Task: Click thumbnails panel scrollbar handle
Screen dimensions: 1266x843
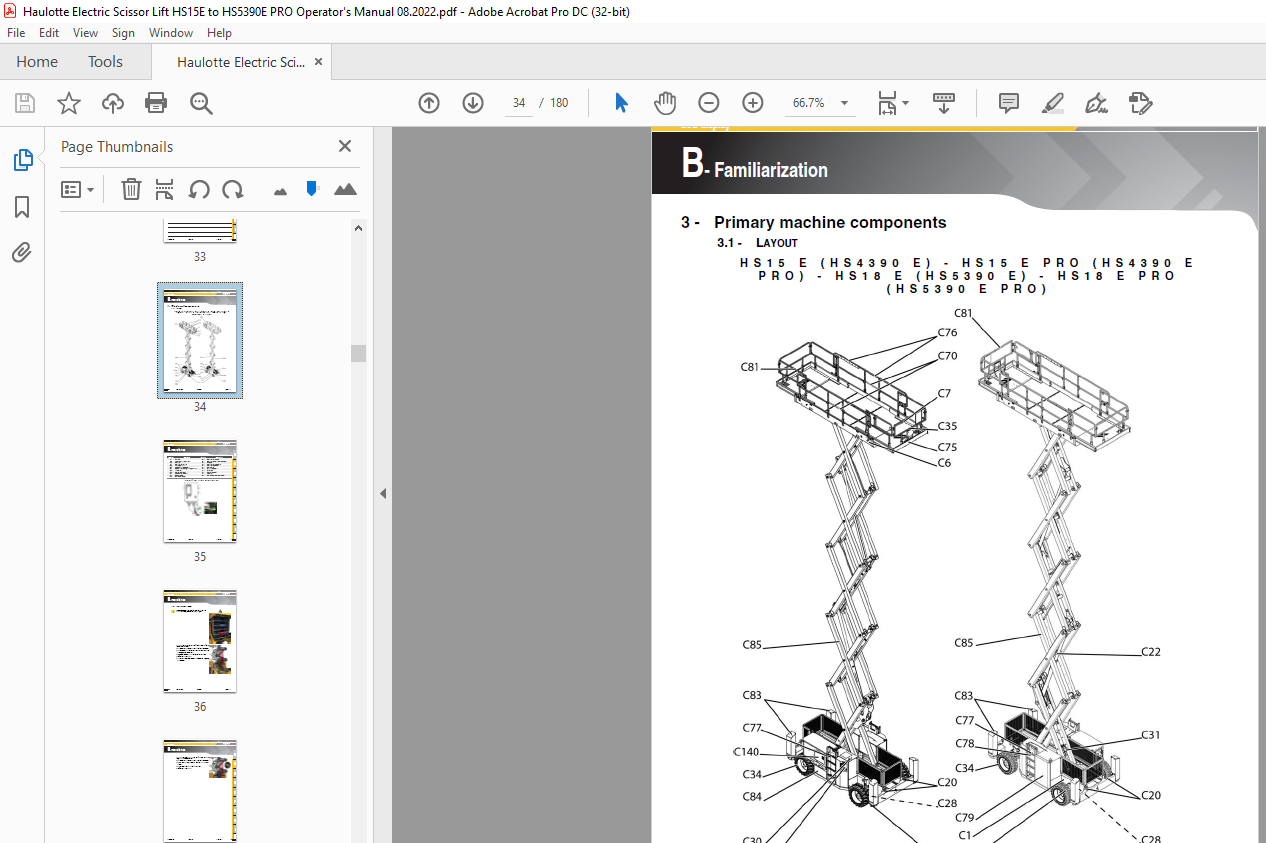Action: click(x=358, y=353)
